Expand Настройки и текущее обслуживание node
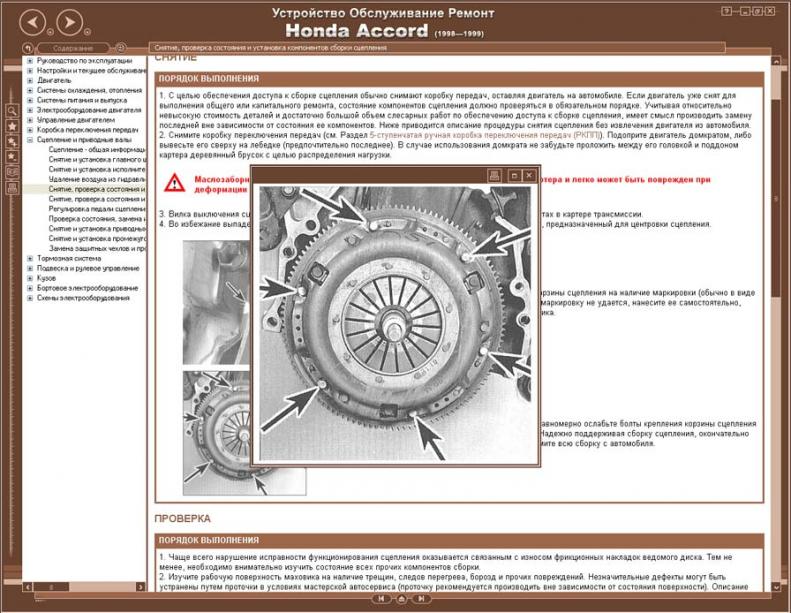791x613 pixels. 30,71
